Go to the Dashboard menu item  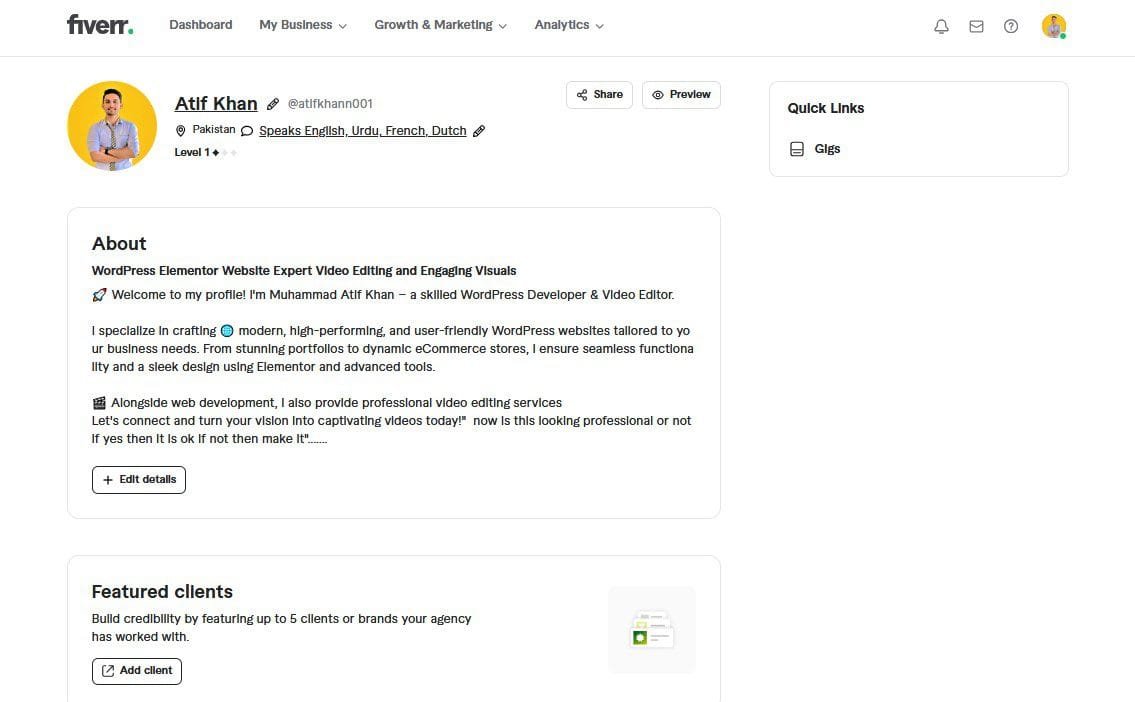pos(200,25)
